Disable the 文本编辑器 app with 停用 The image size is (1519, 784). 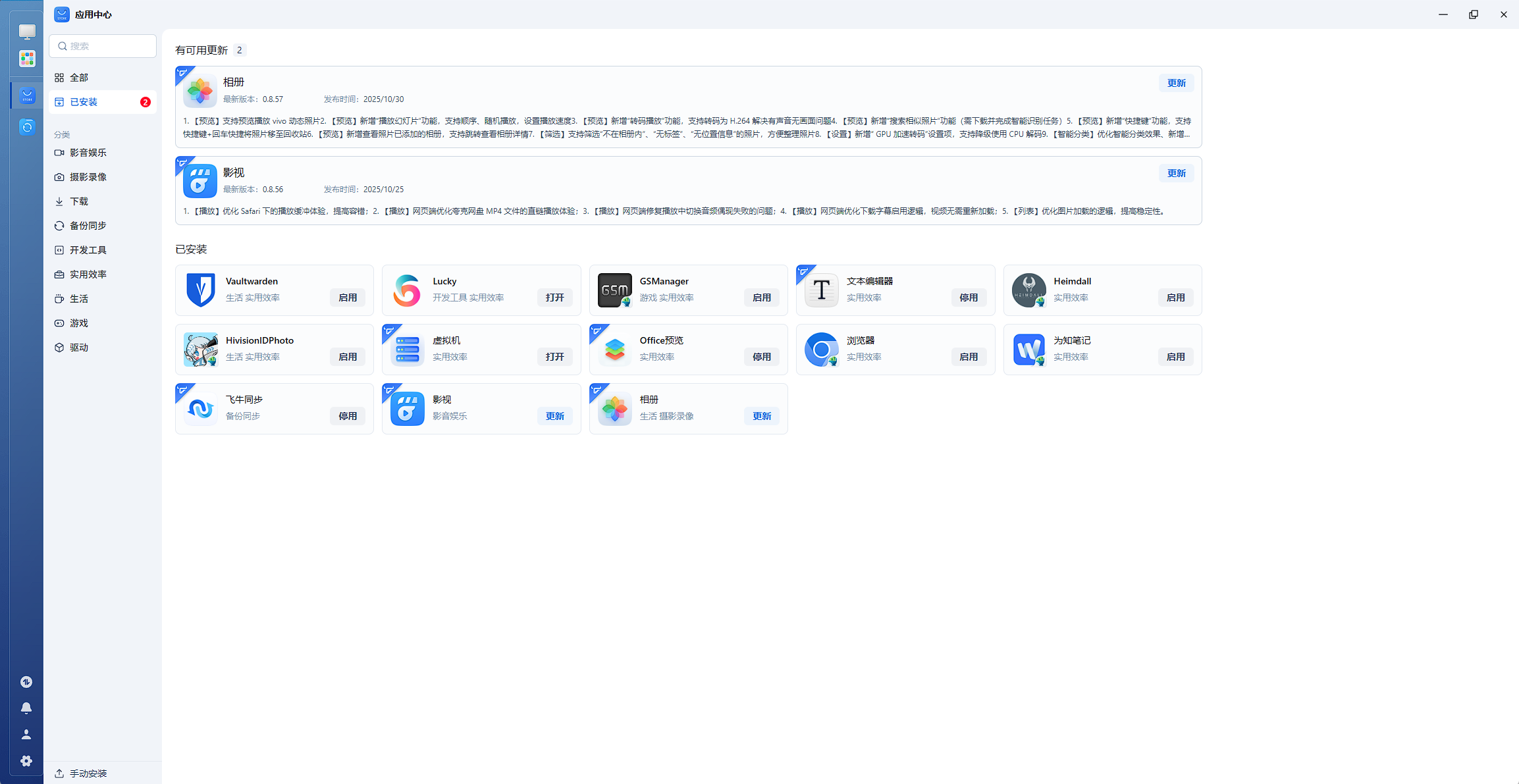[969, 298]
